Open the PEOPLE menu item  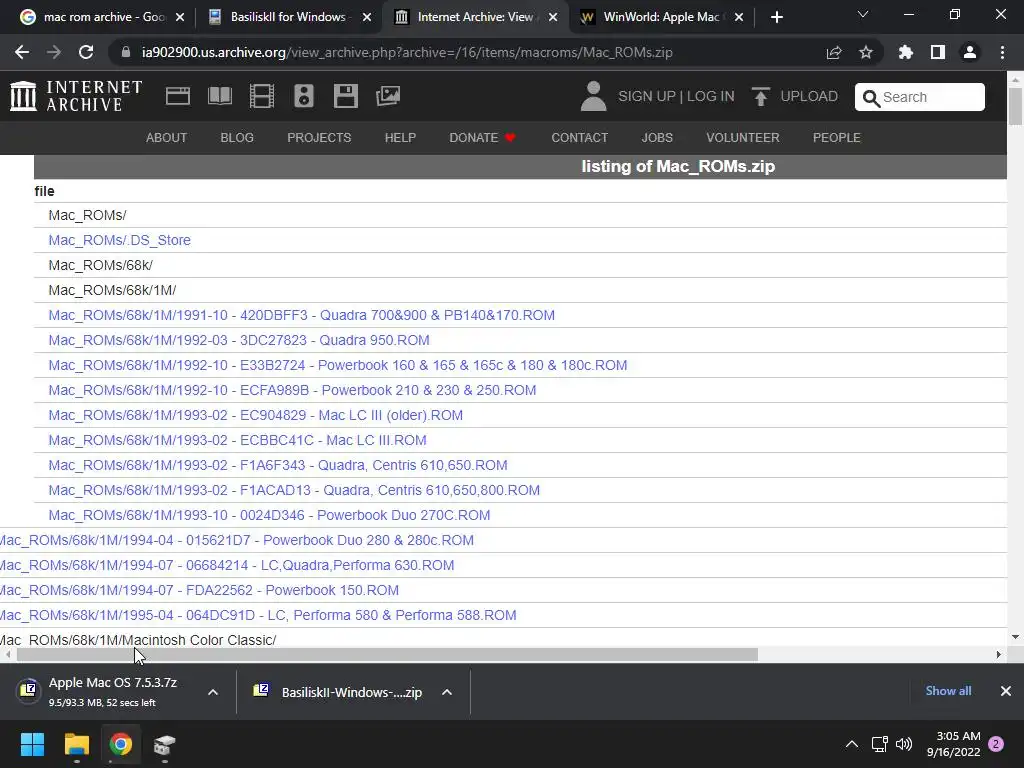(837, 138)
